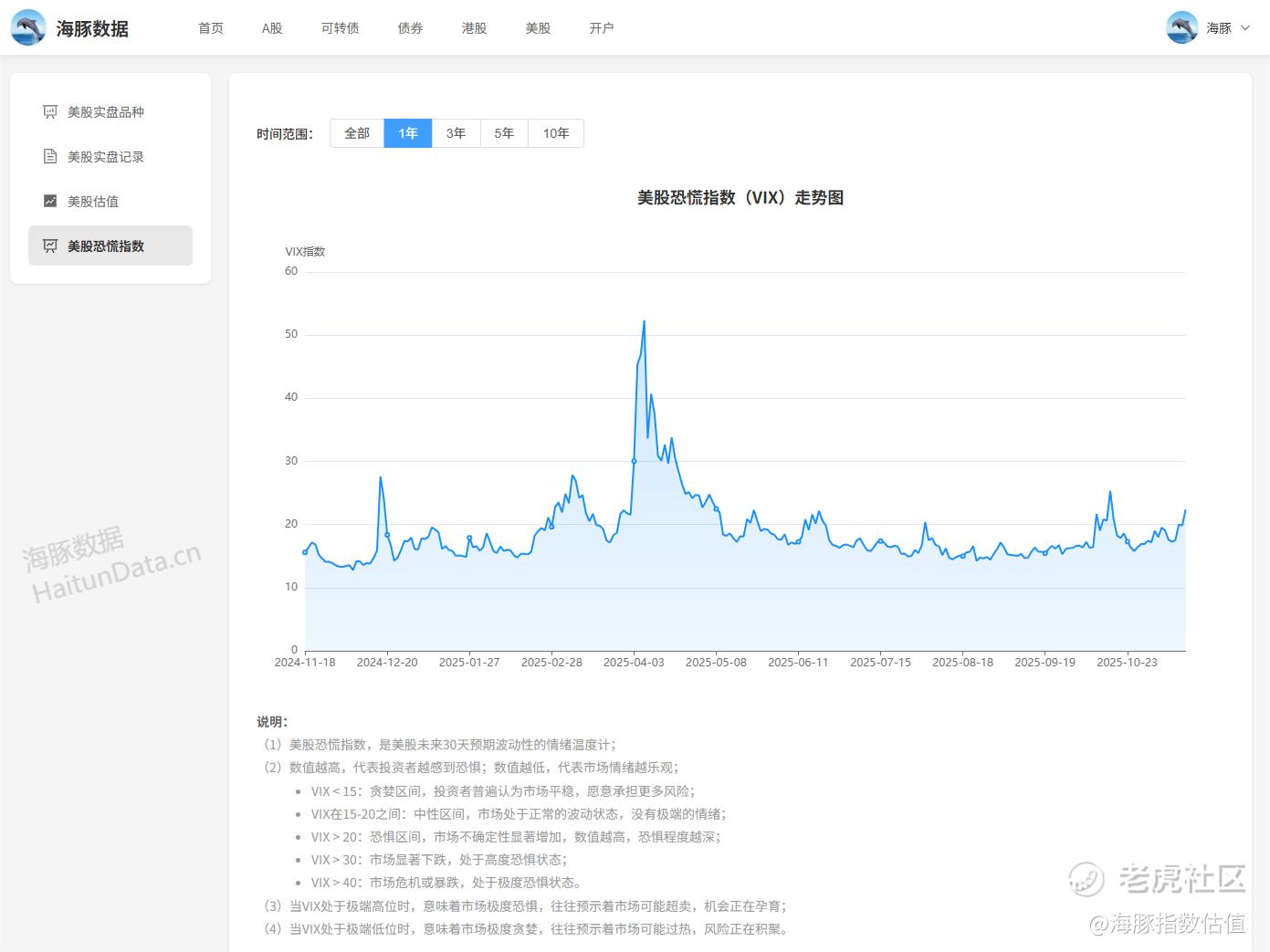Select 美股恐慌指数 sidebar entry
The image size is (1270, 952).
[x=110, y=246]
